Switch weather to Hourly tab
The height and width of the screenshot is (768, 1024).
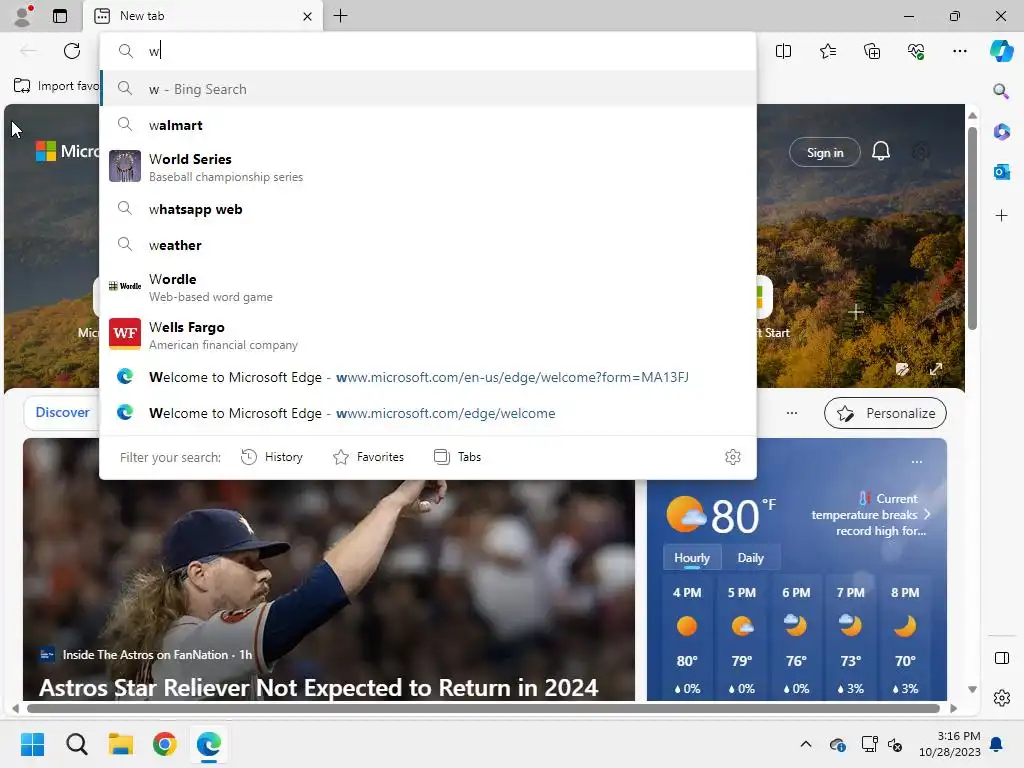(692, 557)
